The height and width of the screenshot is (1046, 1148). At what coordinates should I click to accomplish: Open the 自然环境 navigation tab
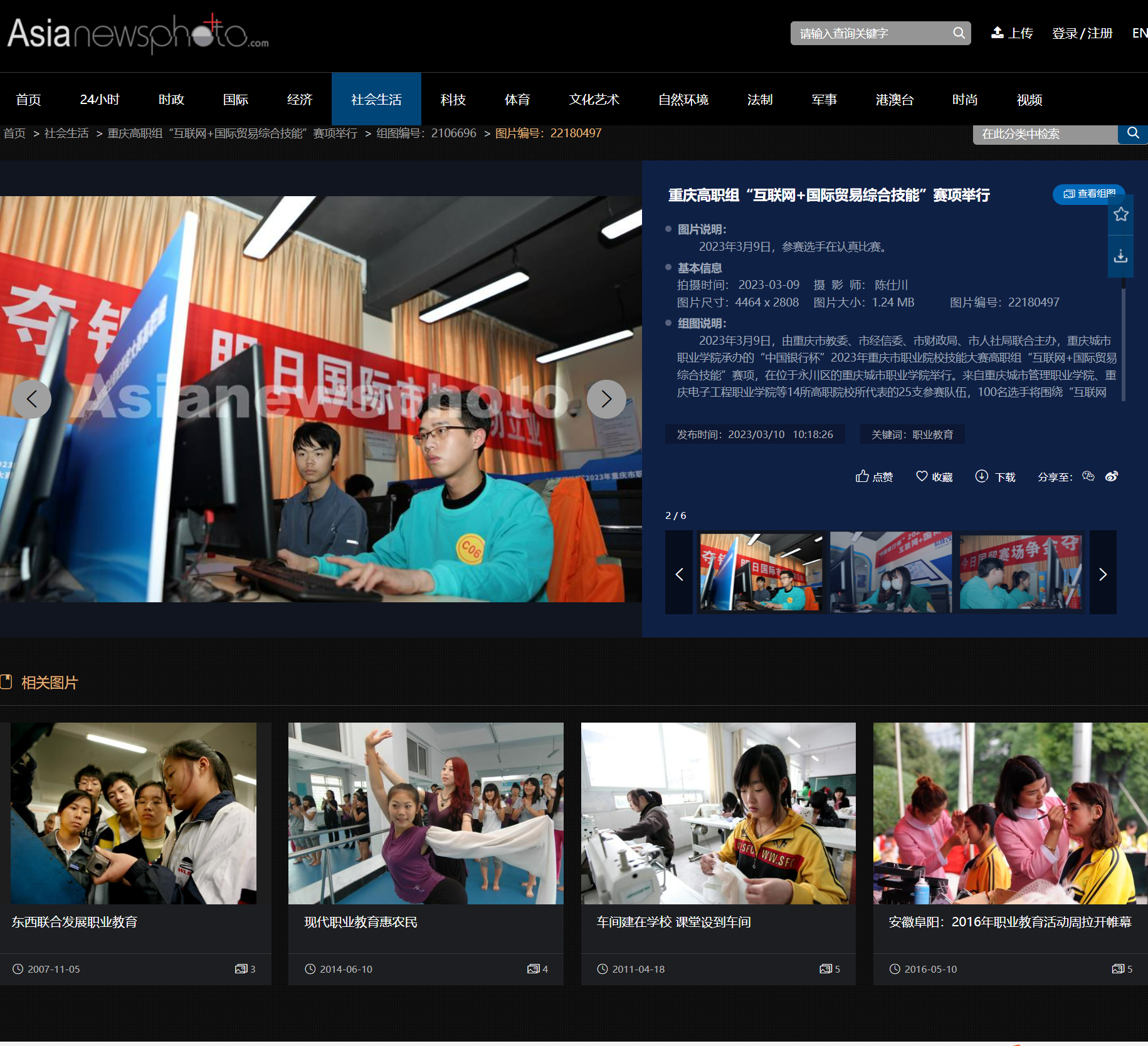683,100
